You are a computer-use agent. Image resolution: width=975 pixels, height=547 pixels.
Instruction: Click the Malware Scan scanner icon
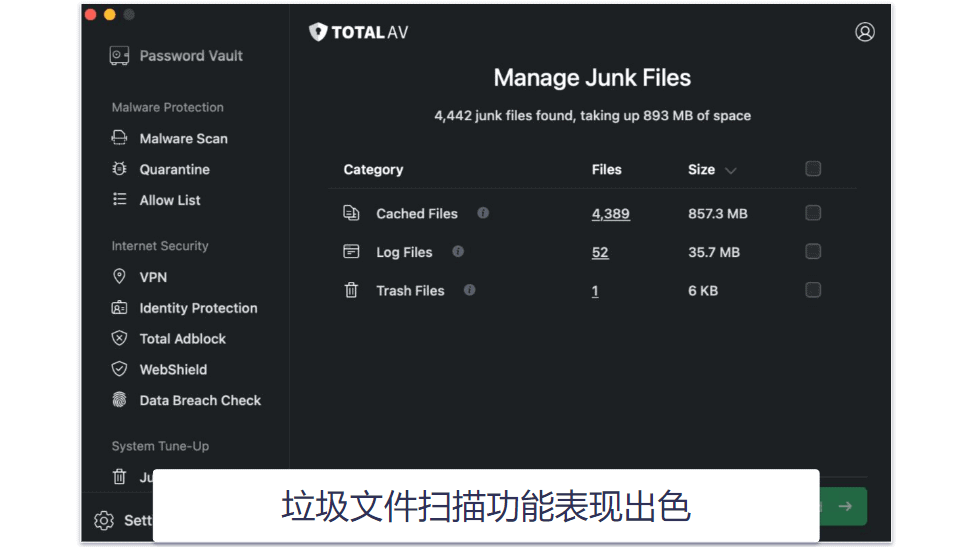coord(119,138)
